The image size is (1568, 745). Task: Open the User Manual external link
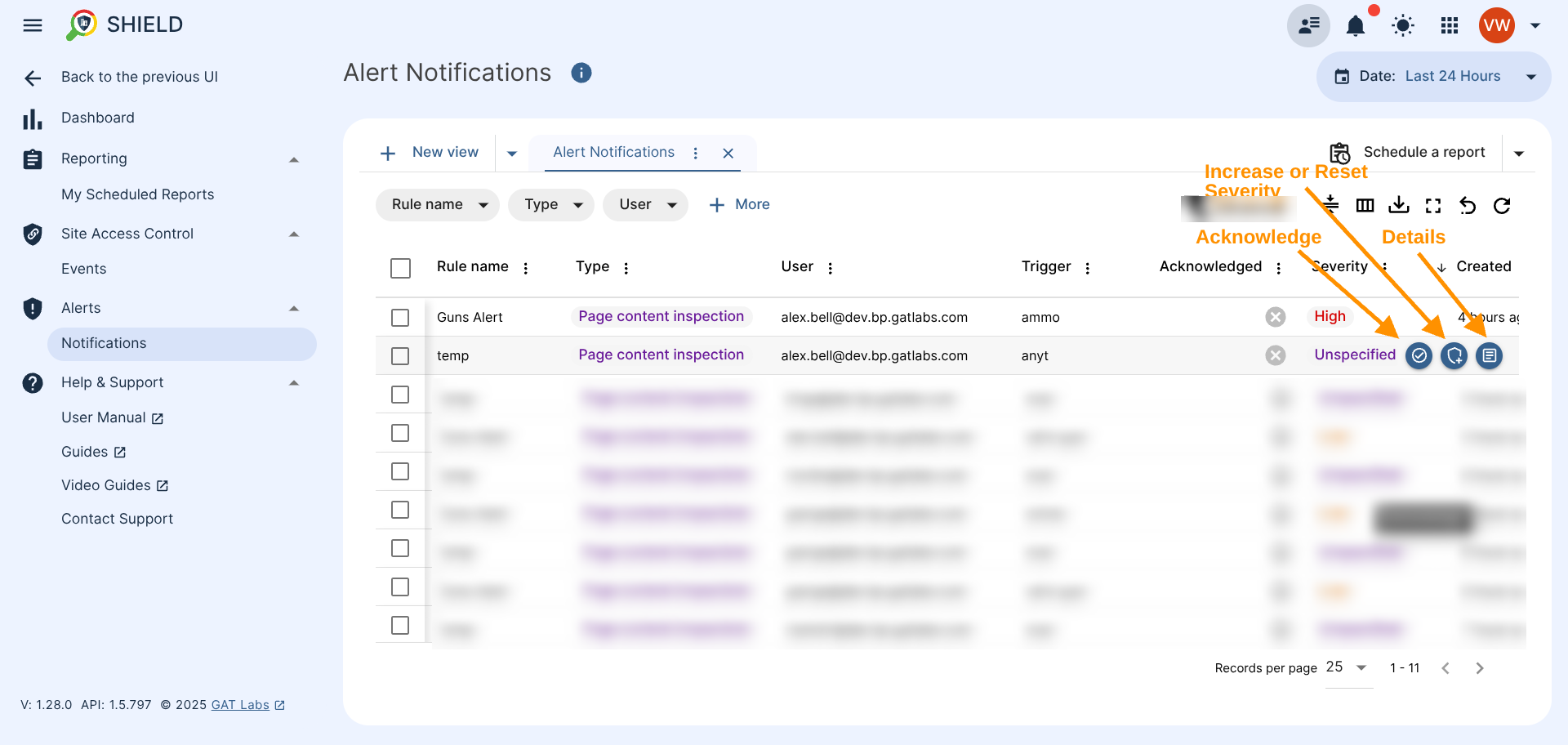tap(113, 417)
